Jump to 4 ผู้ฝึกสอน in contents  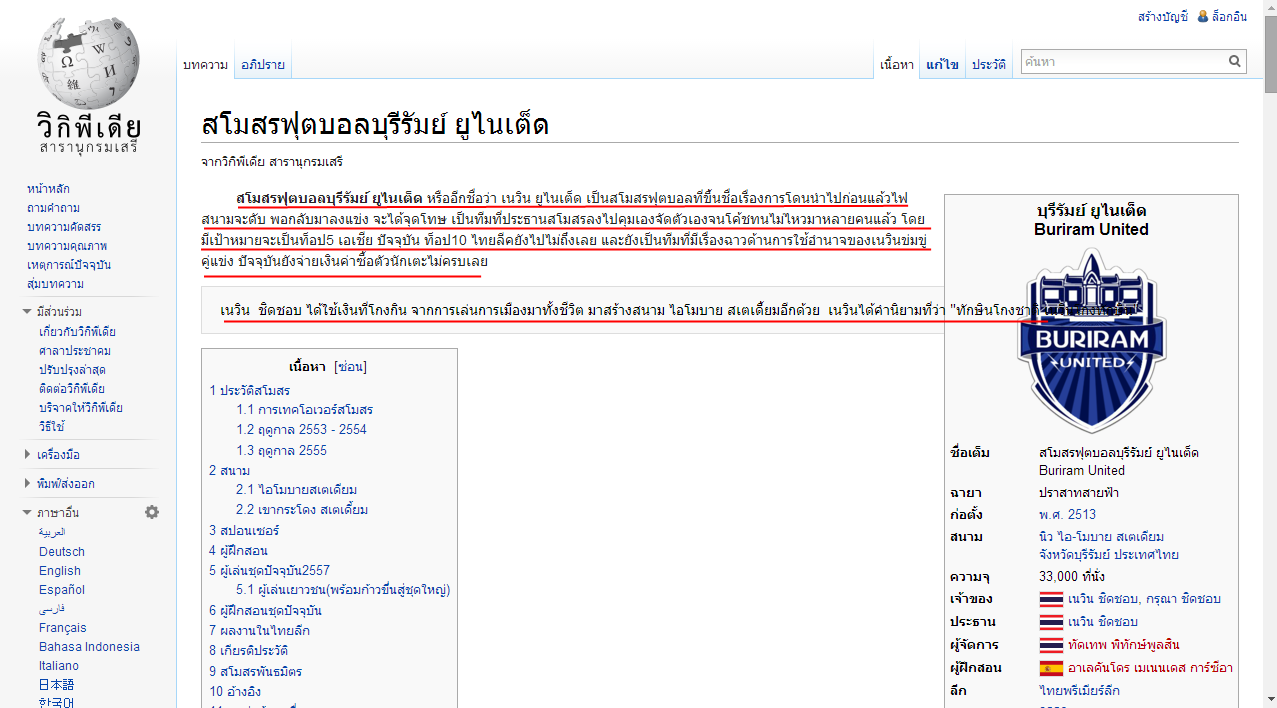(238, 550)
